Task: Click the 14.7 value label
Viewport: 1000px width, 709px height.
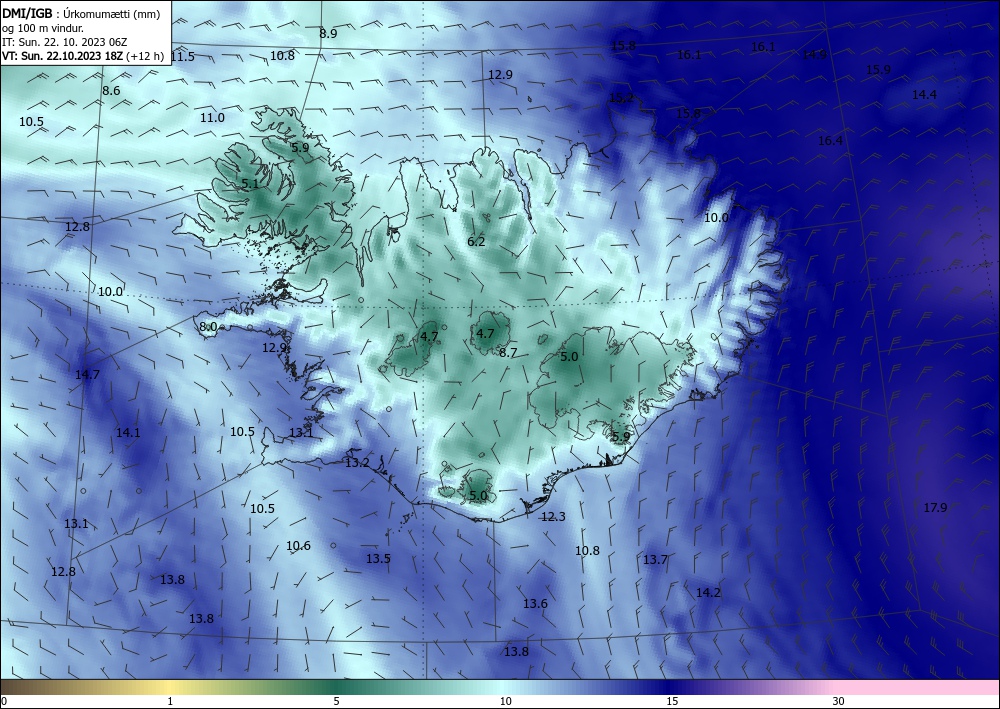Action: pyautogui.click(x=87, y=375)
